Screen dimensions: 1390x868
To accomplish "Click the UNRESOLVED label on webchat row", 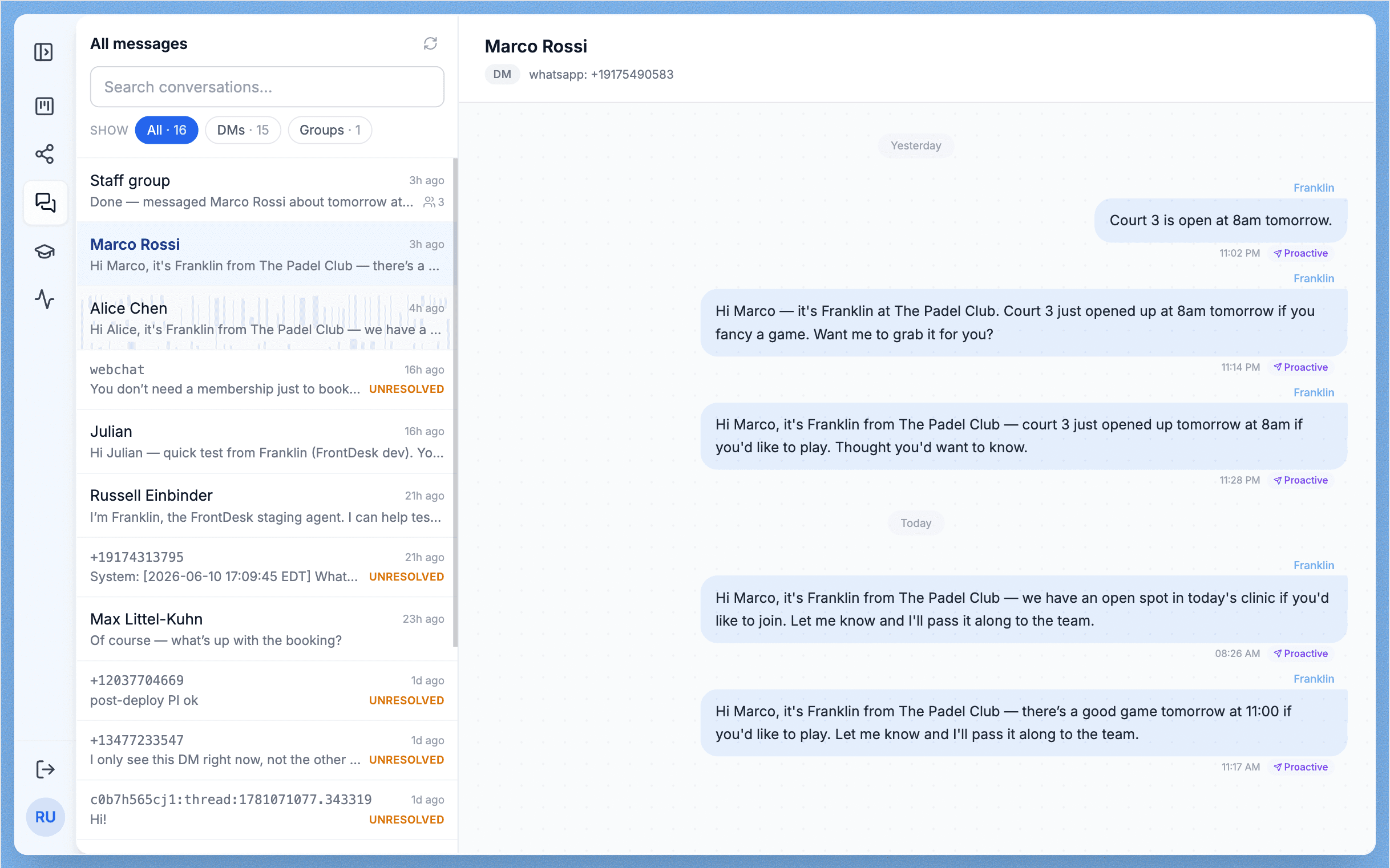I will click(x=406, y=389).
